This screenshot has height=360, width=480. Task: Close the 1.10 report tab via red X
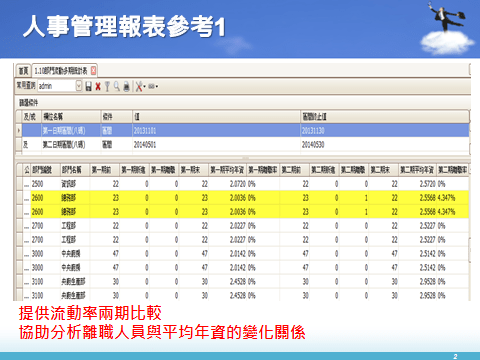click(93, 70)
